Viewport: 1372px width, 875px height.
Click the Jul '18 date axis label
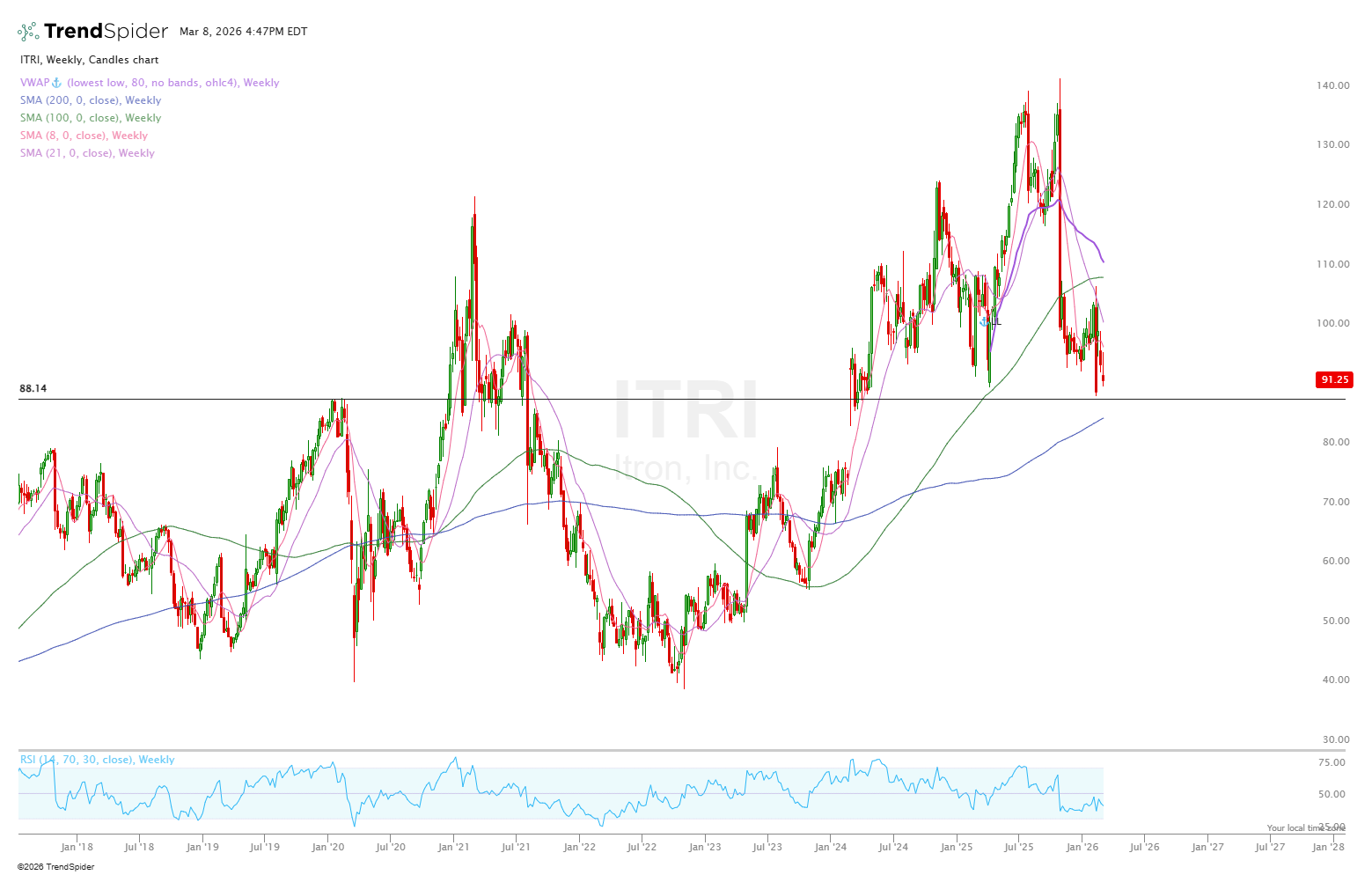(x=139, y=848)
